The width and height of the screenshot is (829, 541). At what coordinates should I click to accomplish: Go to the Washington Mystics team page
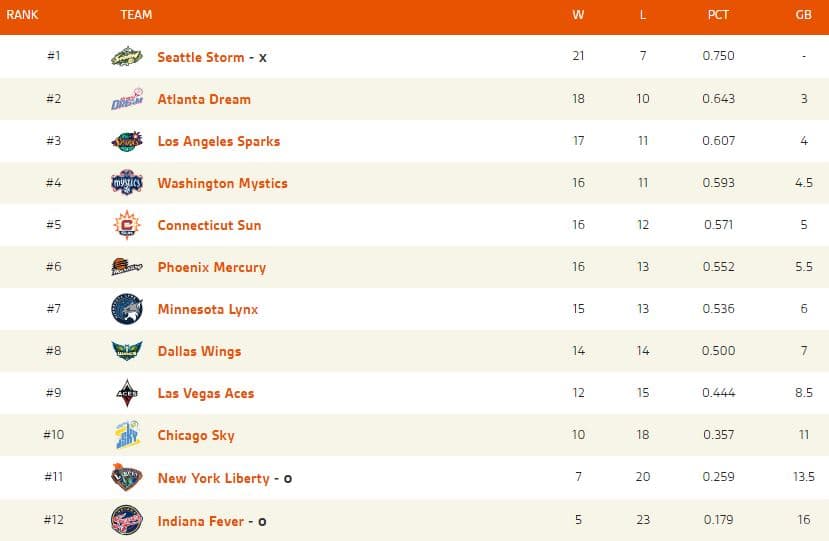[222, 183]
